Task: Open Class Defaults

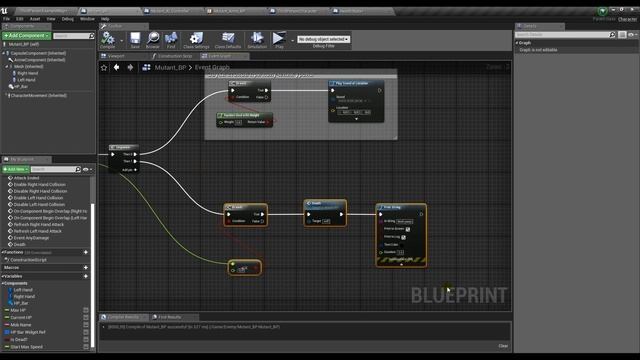Action: 228,40
